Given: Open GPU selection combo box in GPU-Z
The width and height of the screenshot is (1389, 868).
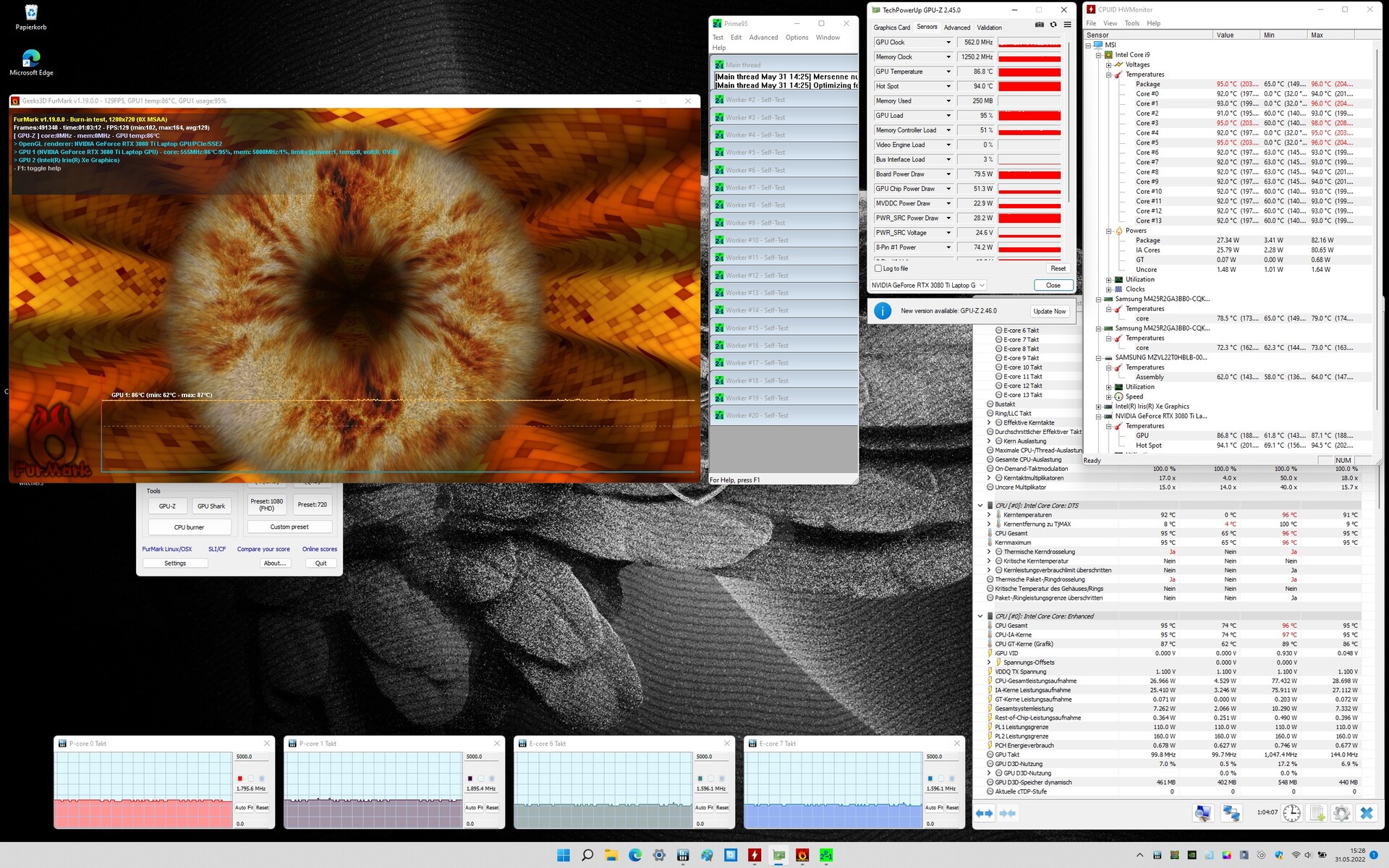Looking at the screenshot, I should pyautogui.click(x=928, y=285).
